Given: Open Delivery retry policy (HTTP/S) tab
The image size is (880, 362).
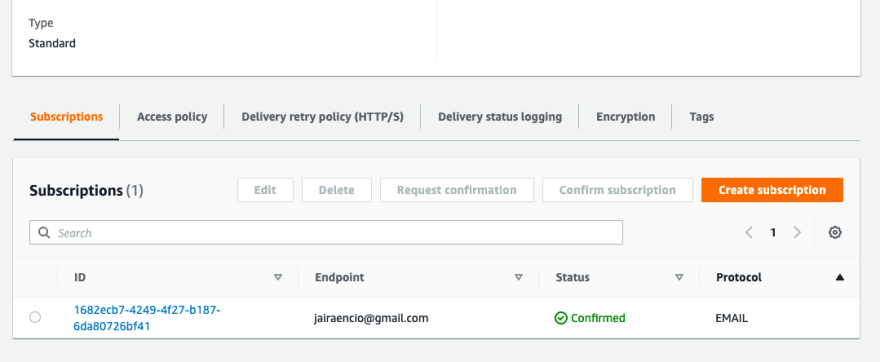Looking at the screenshot, I should tap(322, 117).
